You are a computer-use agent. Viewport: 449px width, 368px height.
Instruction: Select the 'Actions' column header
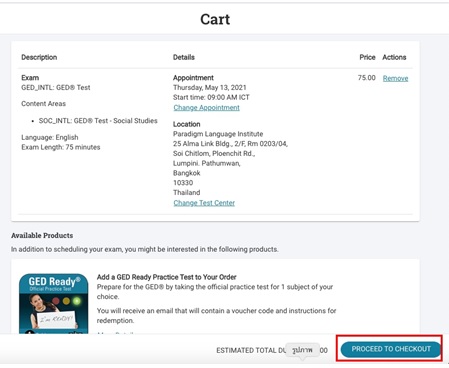click(394, 57)
